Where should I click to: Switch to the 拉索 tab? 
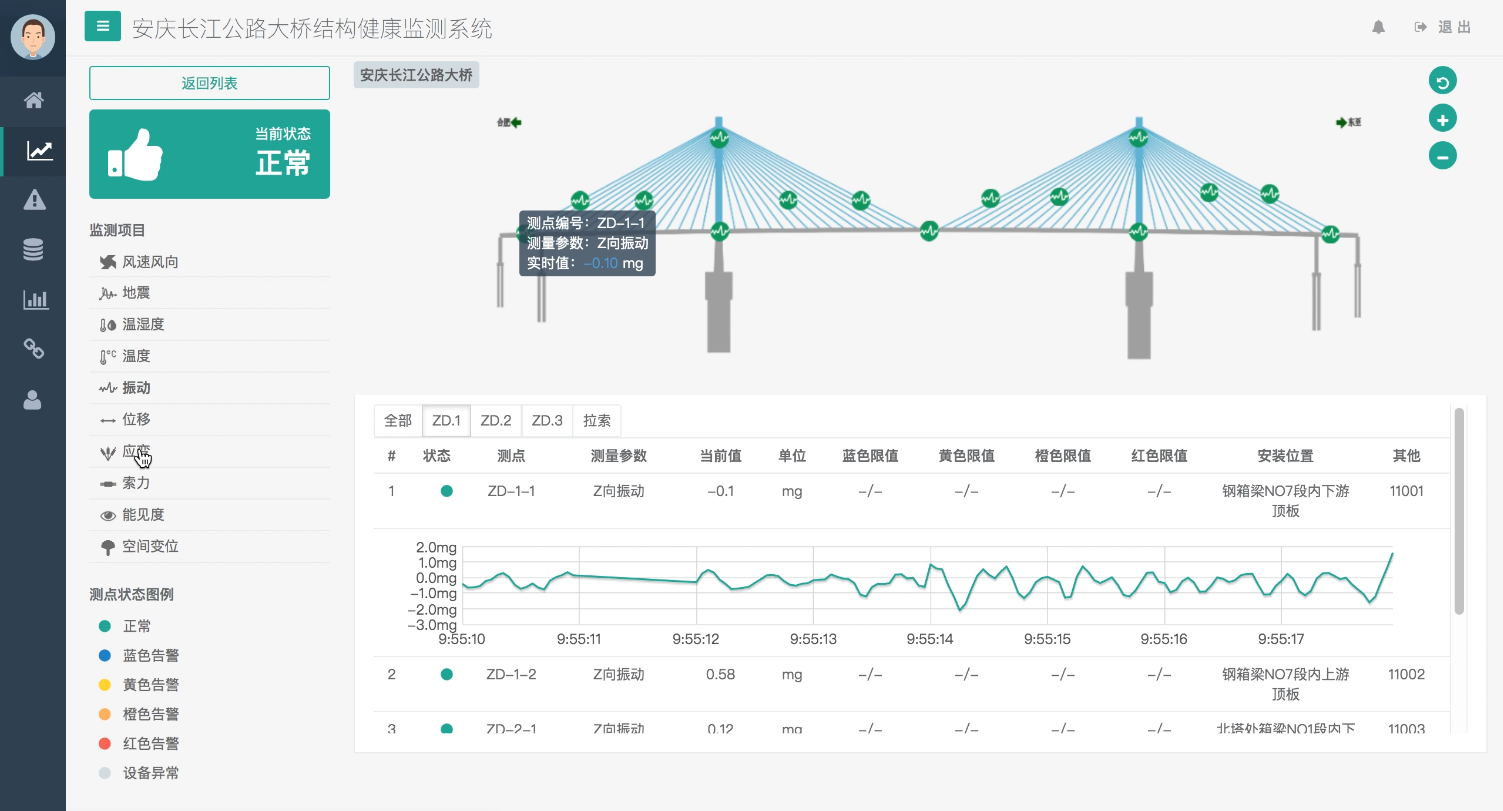click(597, 421)
